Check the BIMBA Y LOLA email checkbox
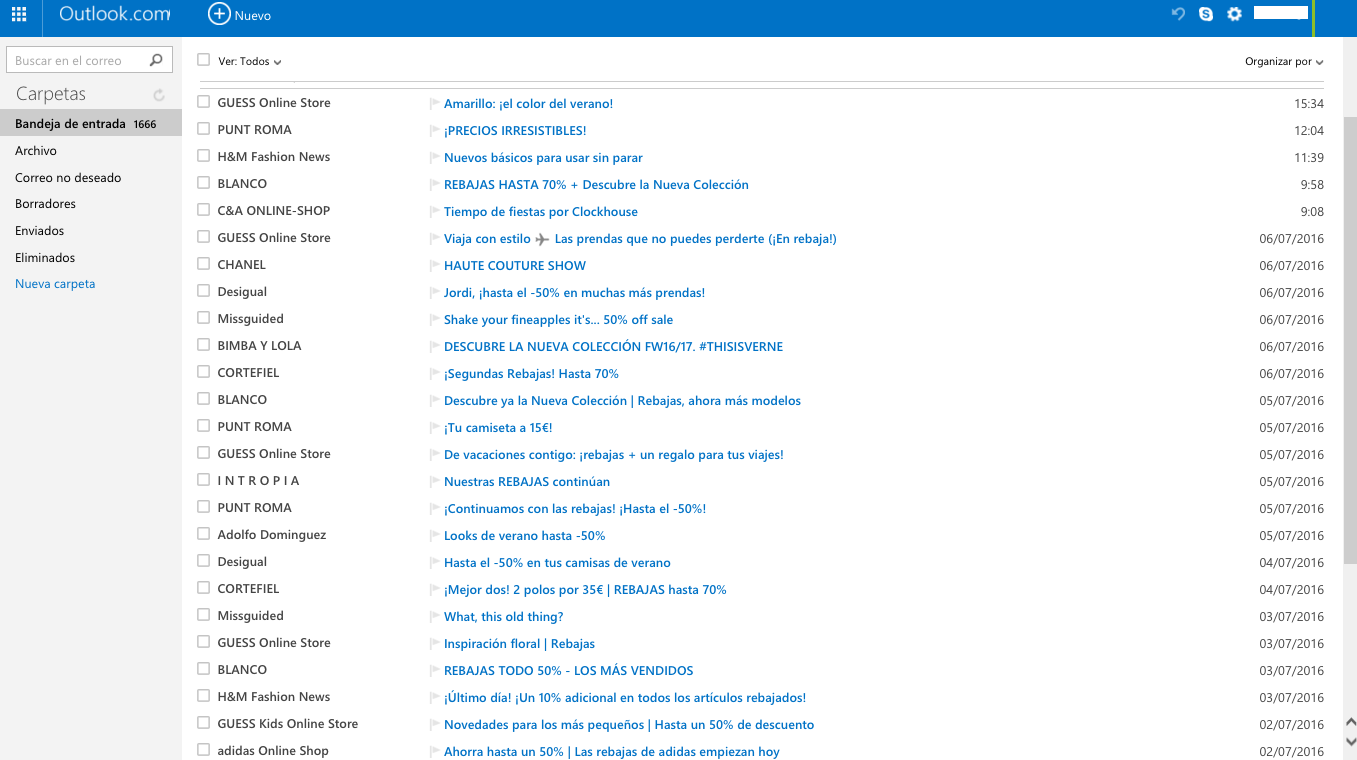The image size is (1357, 760). [x=204, y=345]
